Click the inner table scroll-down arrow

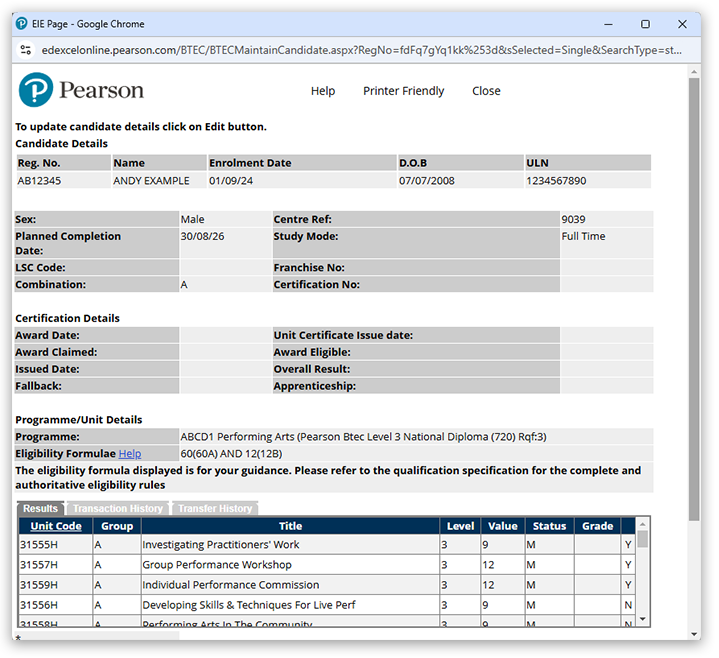pos(643,619)
